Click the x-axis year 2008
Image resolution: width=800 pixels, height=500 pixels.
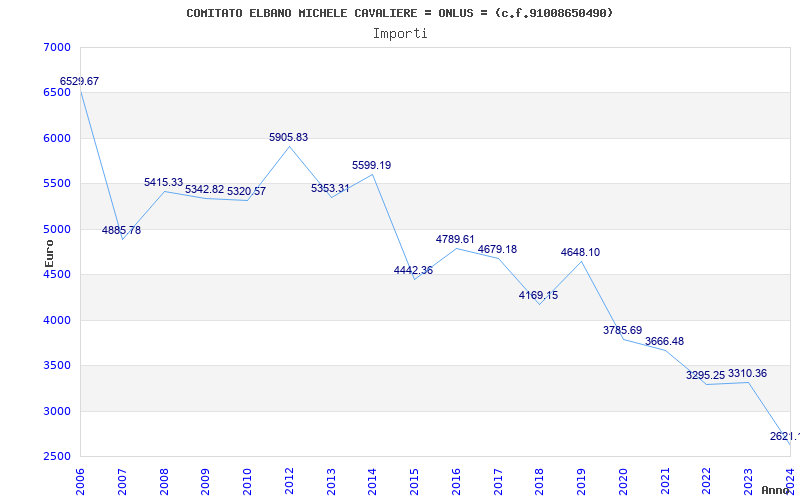click(x=164, y=481)
